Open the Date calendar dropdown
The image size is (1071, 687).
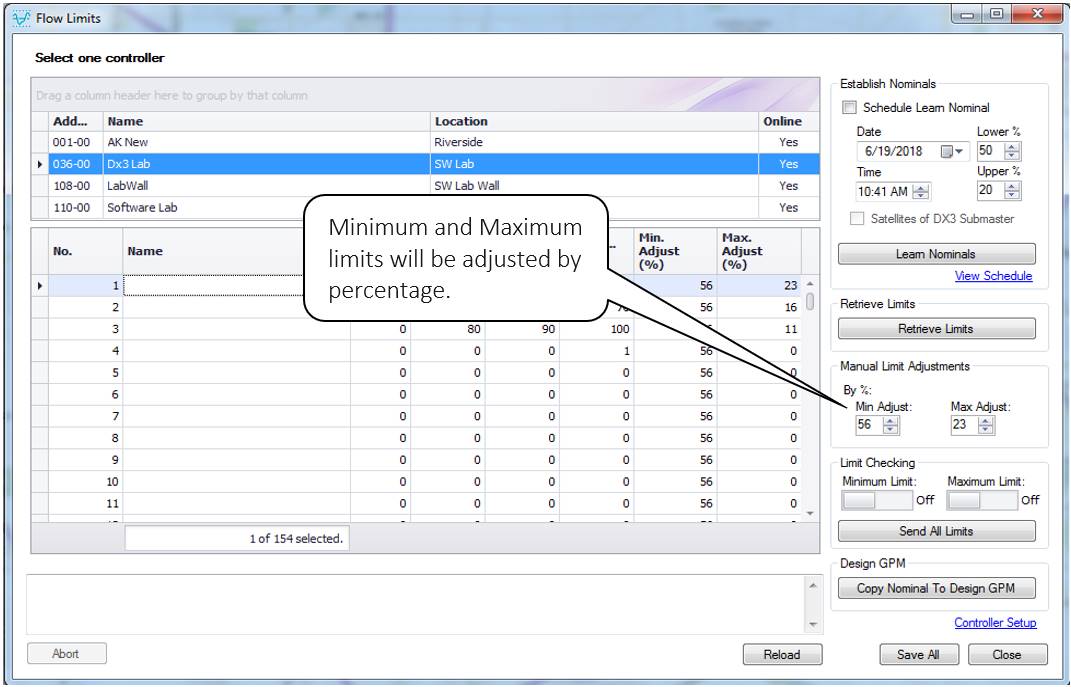pyautogui.click(x=951, y=152)
